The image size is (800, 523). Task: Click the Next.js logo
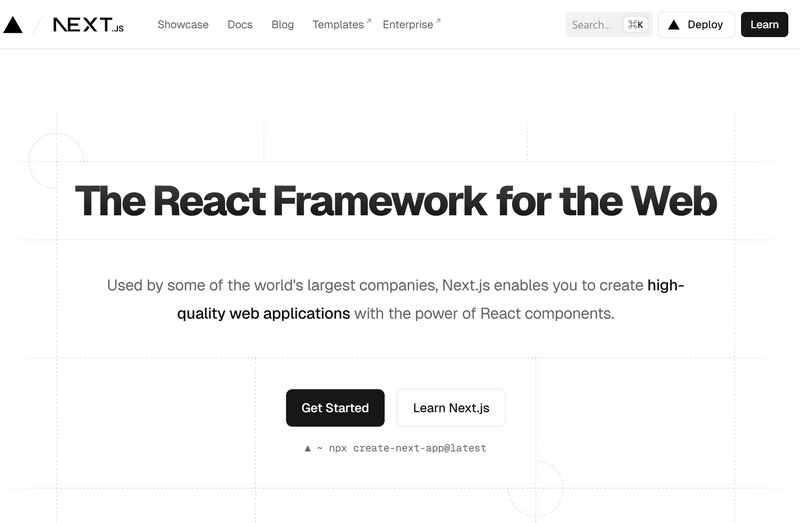pos(88,25)
